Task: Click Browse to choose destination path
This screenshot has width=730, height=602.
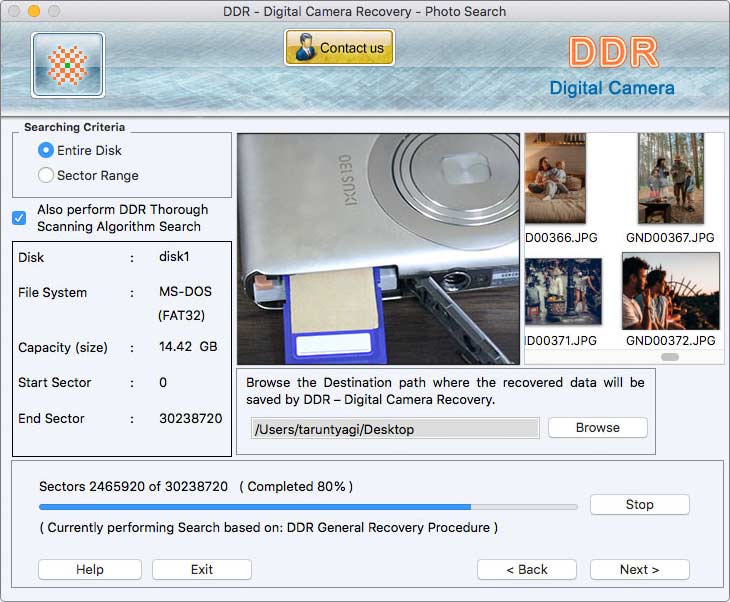Action: 598,427
